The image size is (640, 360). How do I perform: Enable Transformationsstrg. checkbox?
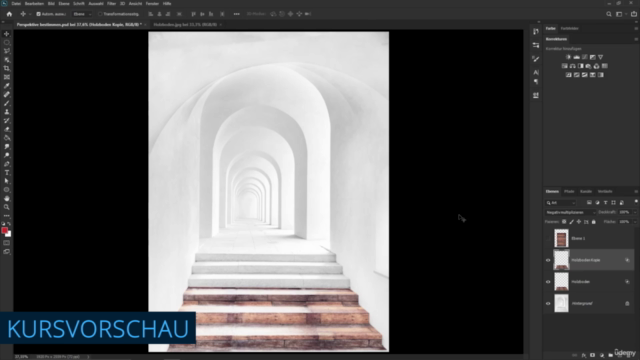pos(100,14)
